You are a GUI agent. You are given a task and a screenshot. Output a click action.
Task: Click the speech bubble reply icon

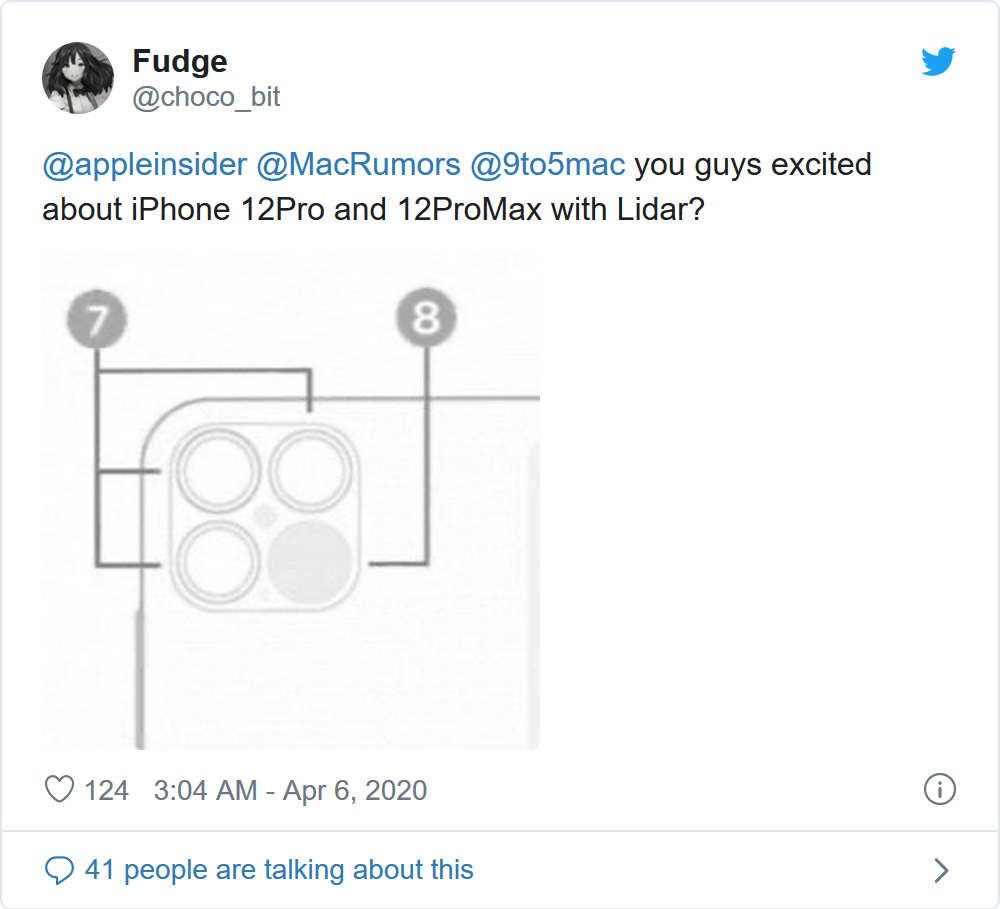[60, 870]
